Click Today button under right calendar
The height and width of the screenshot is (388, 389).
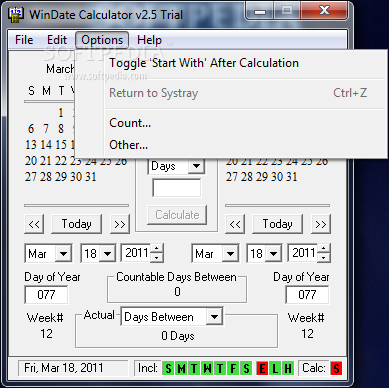(277, 224)
